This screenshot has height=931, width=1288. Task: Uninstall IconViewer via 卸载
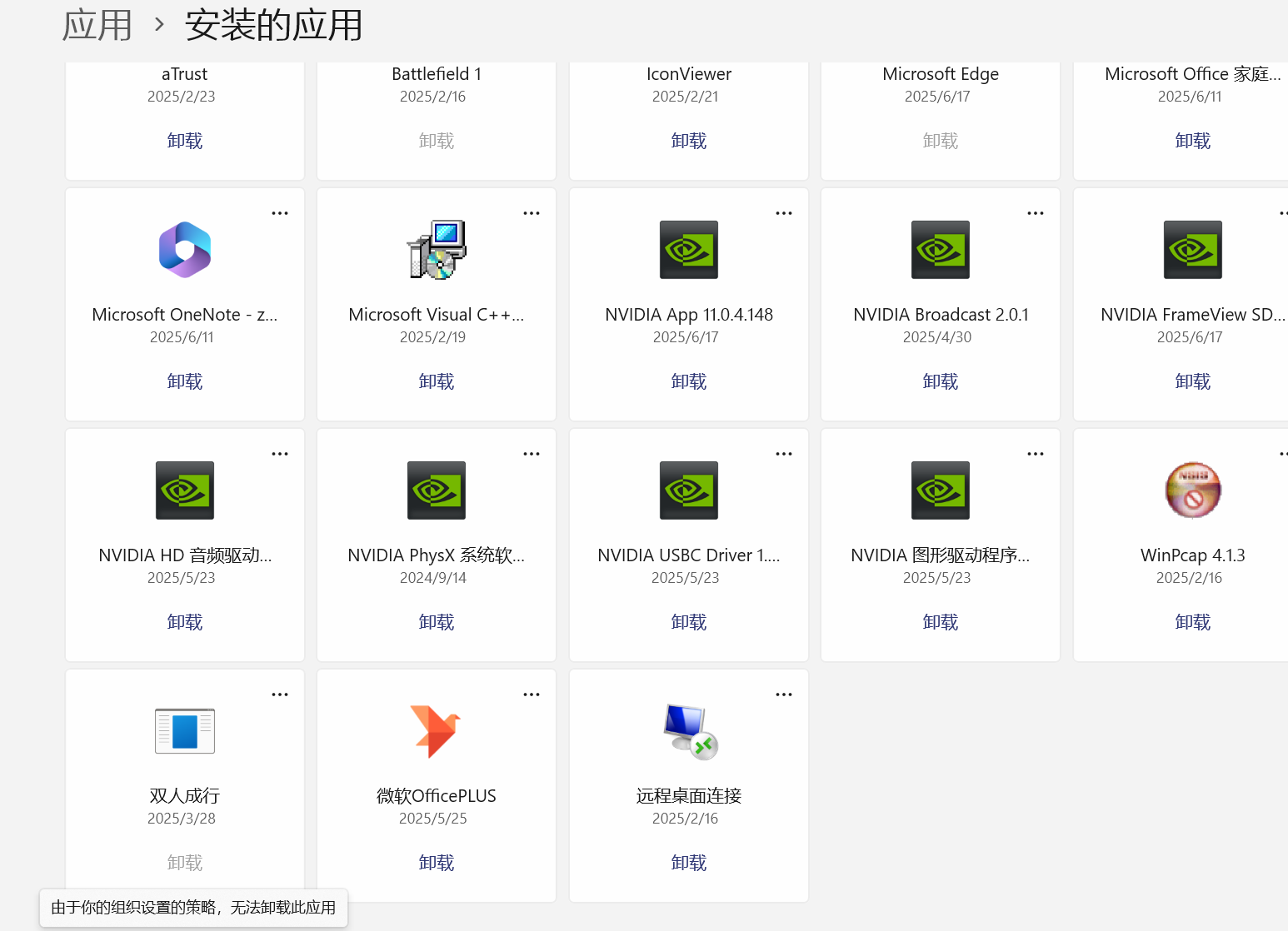tap(689, 141)
